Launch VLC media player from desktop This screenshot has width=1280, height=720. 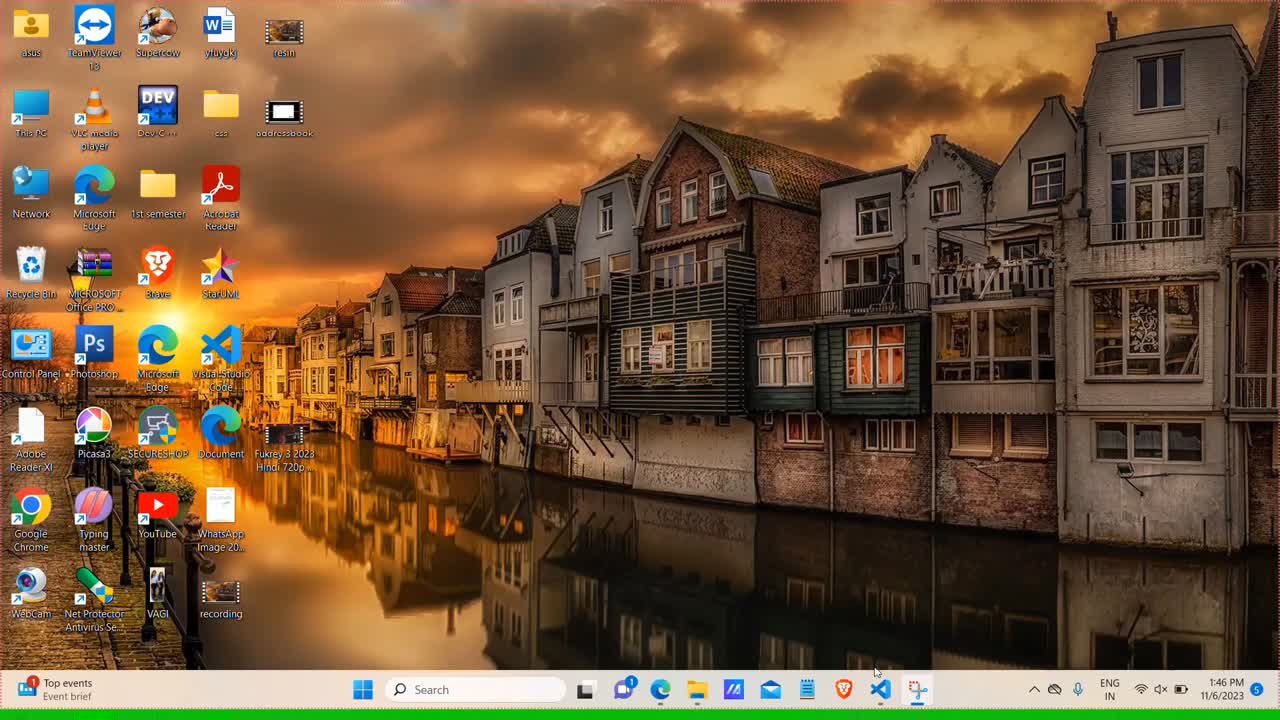click(x=94, y=108)
